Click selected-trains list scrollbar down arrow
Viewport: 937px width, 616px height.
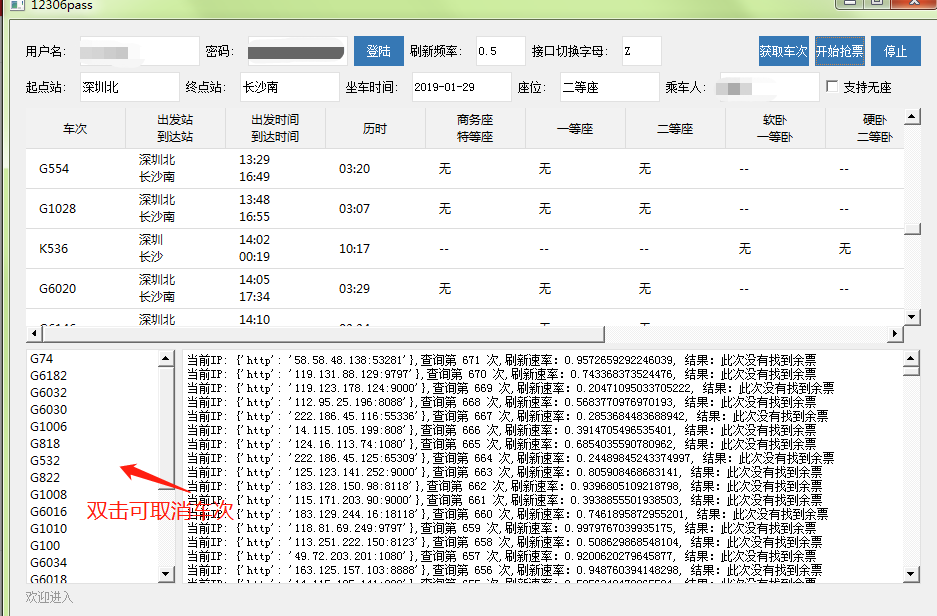[166, 574]
